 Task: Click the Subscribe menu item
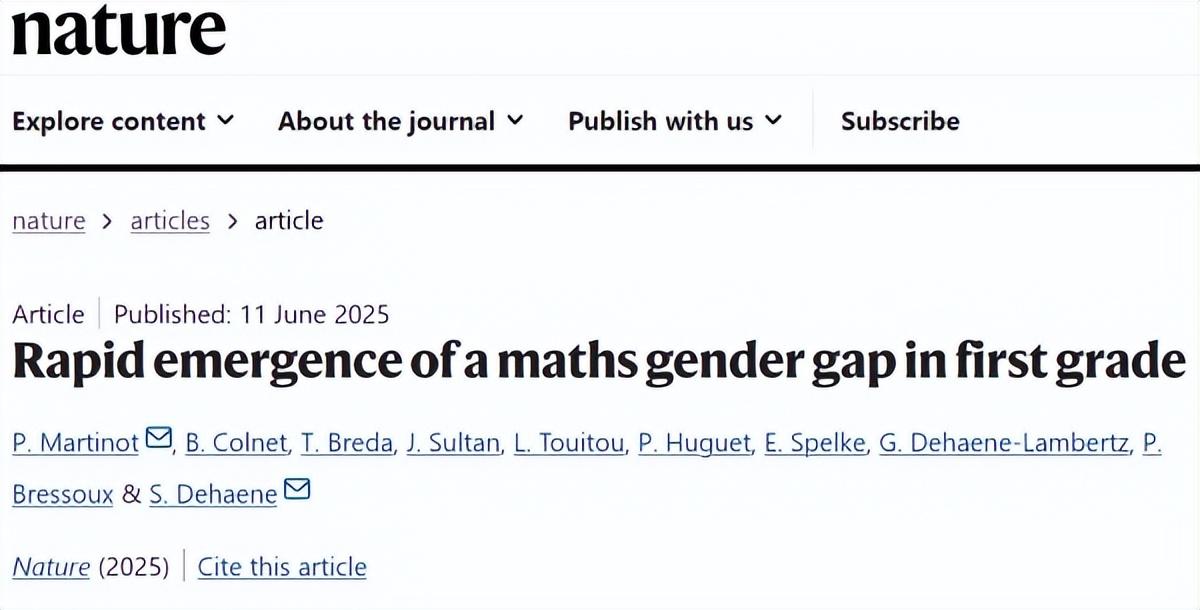[899, 122]
